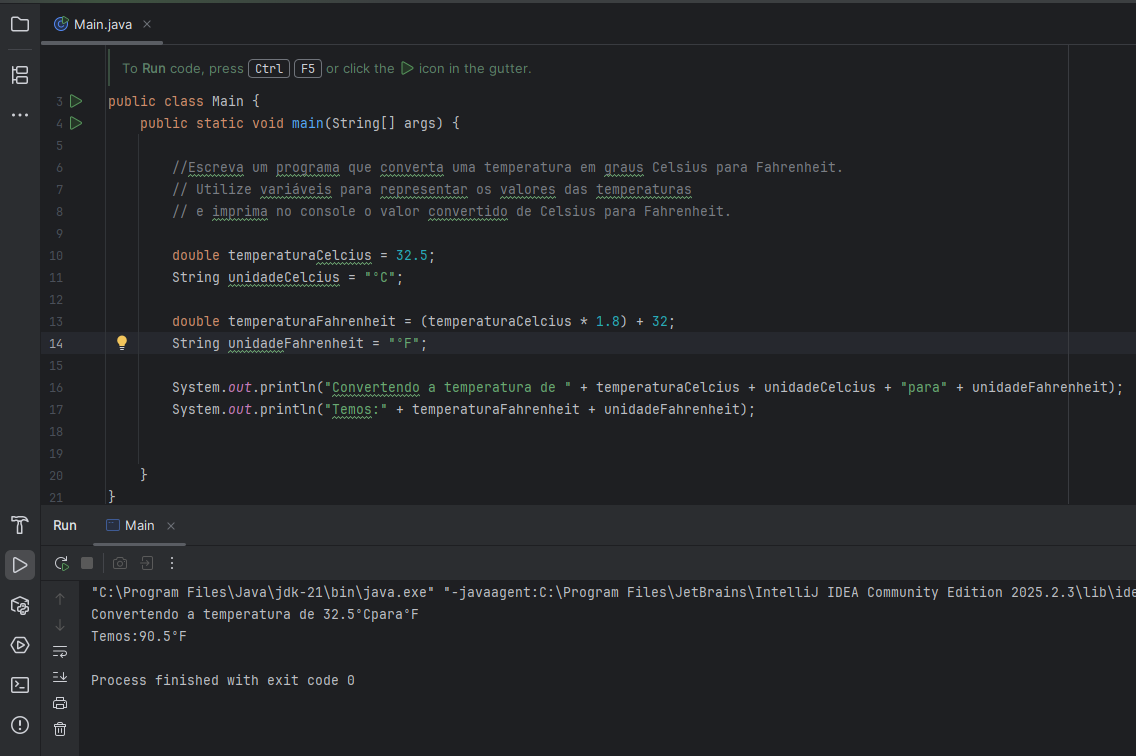1136x756 pixels.
Task: Toggle the Run tool window sidebar button
Action: click(20, 565)
